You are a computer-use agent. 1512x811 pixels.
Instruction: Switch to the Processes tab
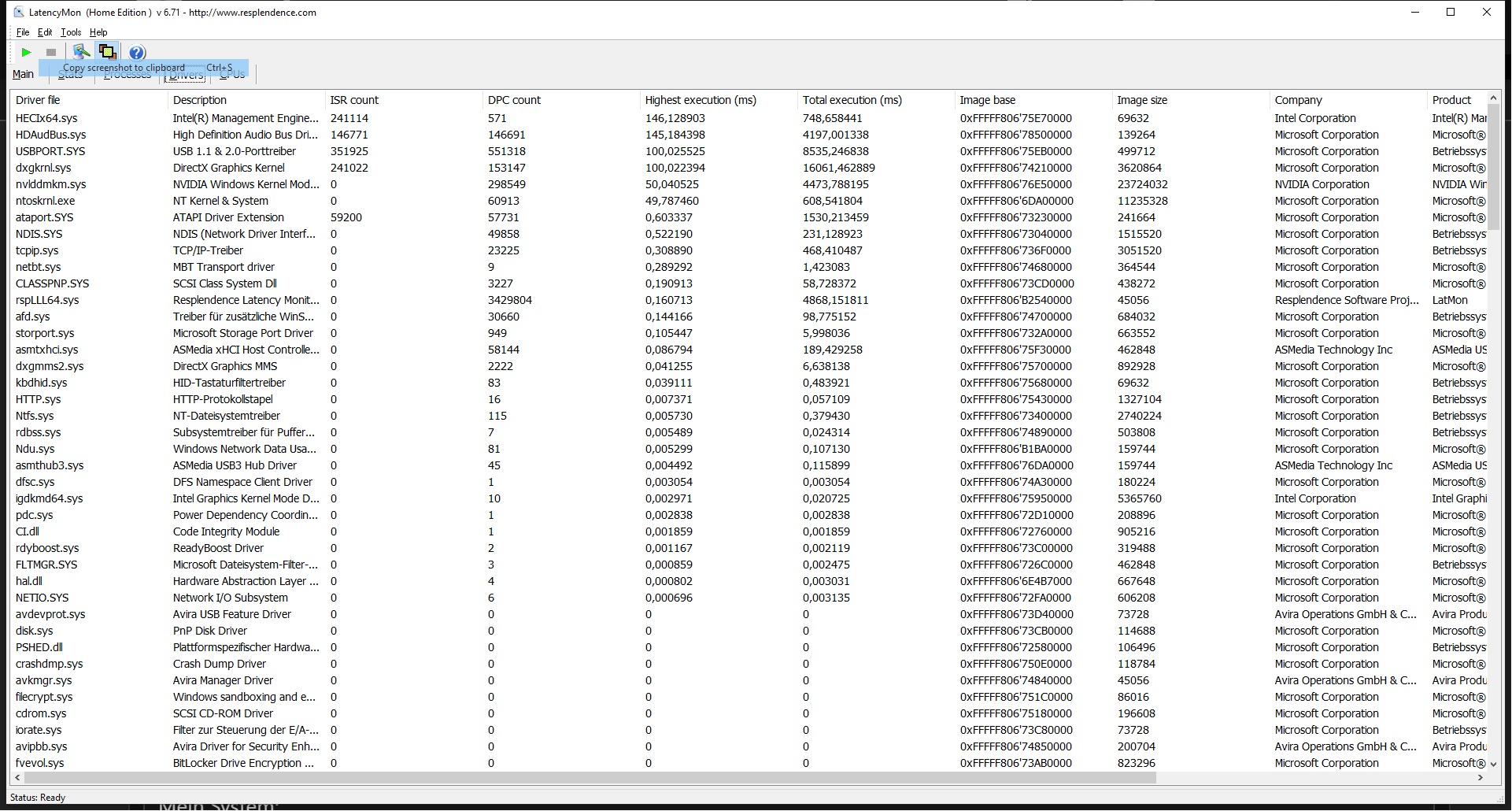[127, 74]
